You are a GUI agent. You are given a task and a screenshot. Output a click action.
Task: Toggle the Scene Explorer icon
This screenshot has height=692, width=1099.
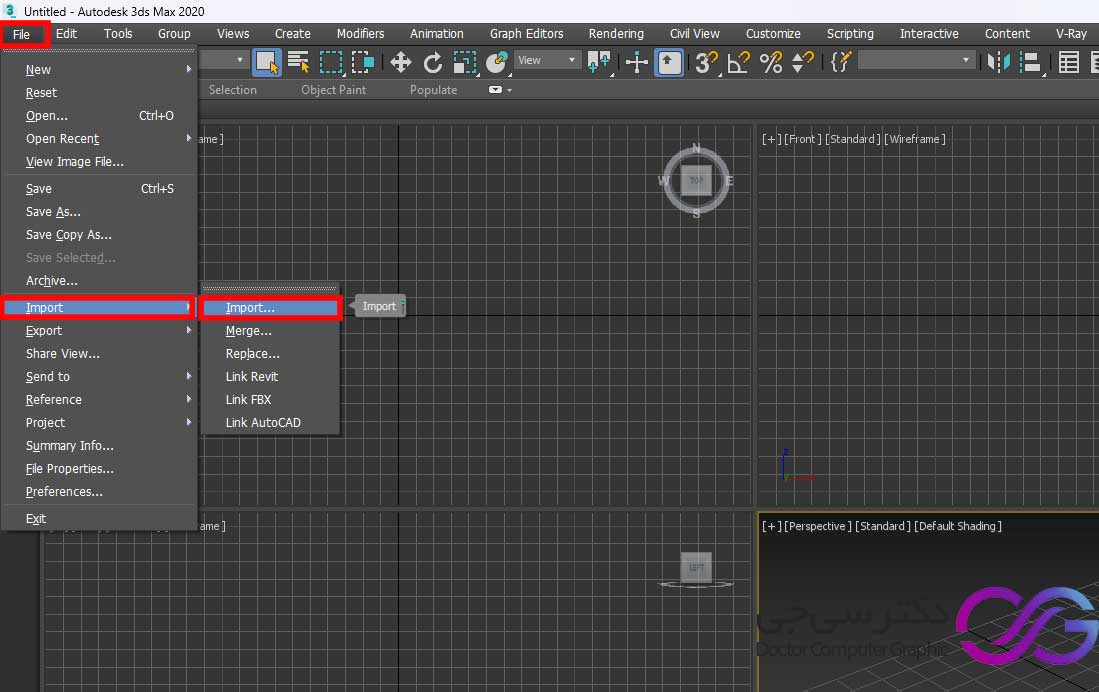coord(1068,62)
